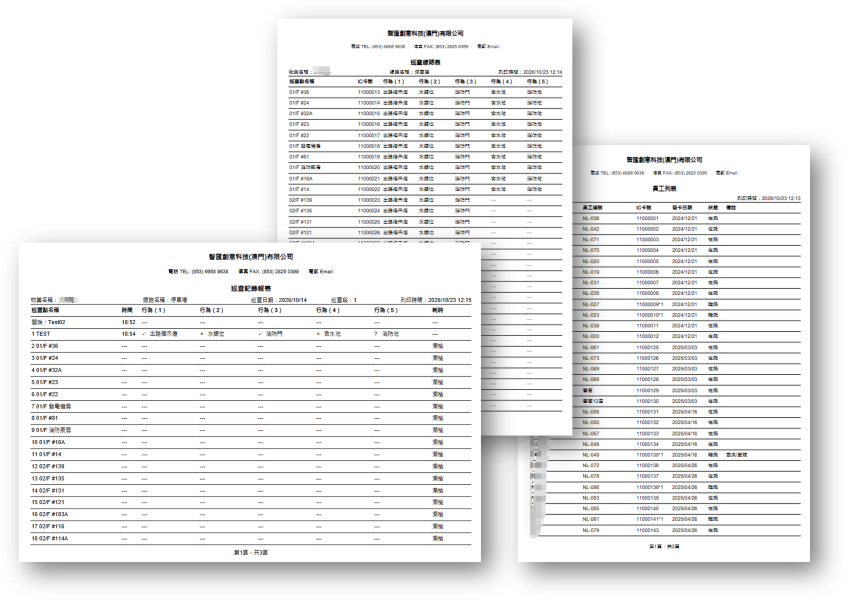The image size is (848, 600).
Task: Select row "10 01/F #16A" in the patrol record report
Action: pyautogui.click(x=250, y=442)
